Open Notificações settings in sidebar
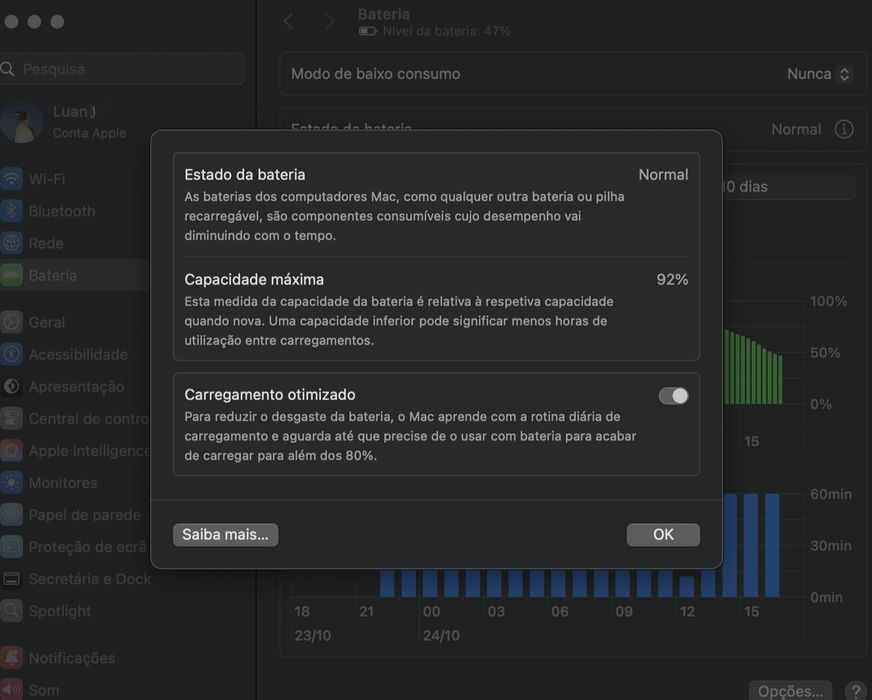 58,658
